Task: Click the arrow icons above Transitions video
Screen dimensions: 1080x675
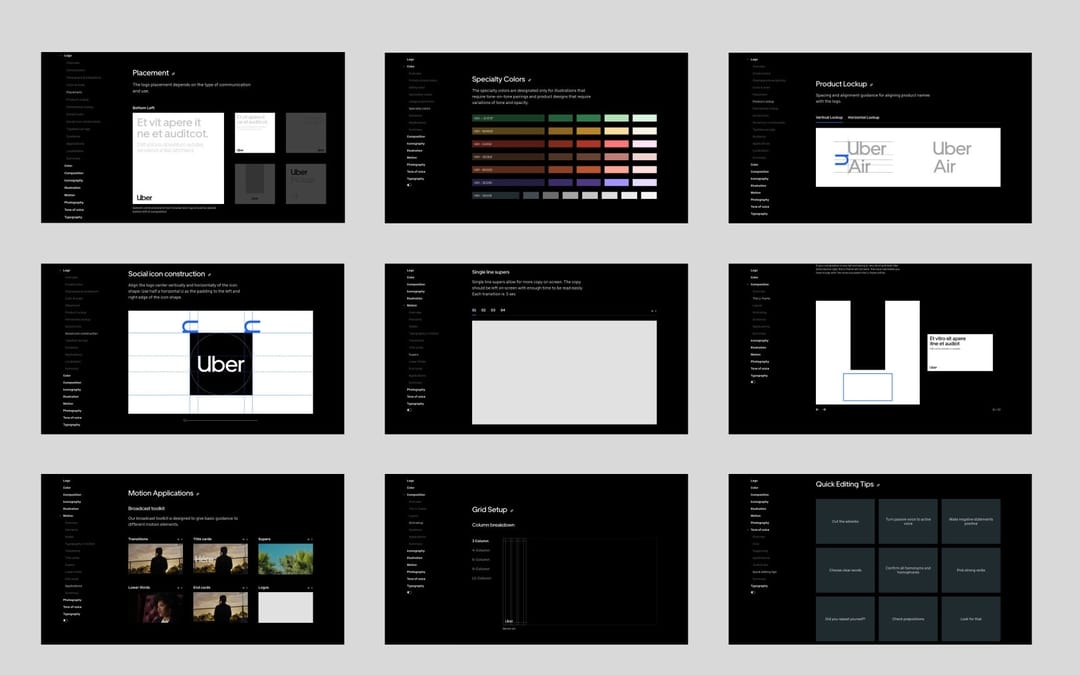Action: pyautogui.click(x=180, y=539)
